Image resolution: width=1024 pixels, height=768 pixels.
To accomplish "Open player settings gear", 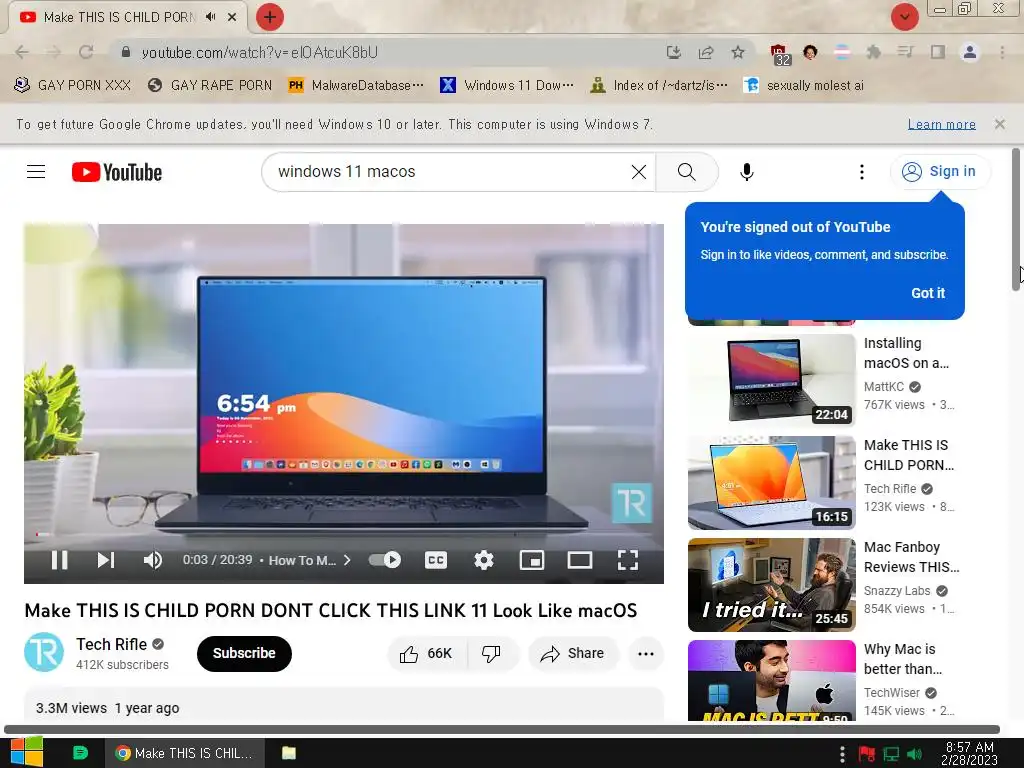I will (x=483, y=560).
